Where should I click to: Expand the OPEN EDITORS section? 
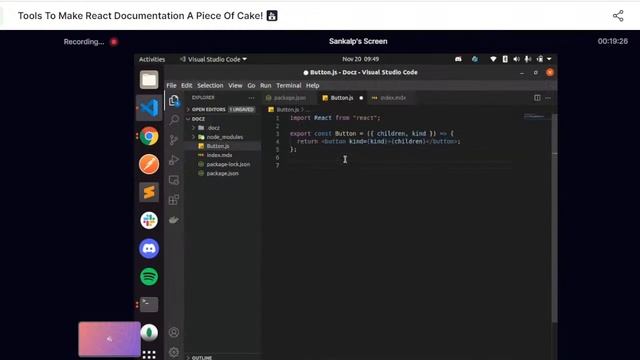coord(208,109)
